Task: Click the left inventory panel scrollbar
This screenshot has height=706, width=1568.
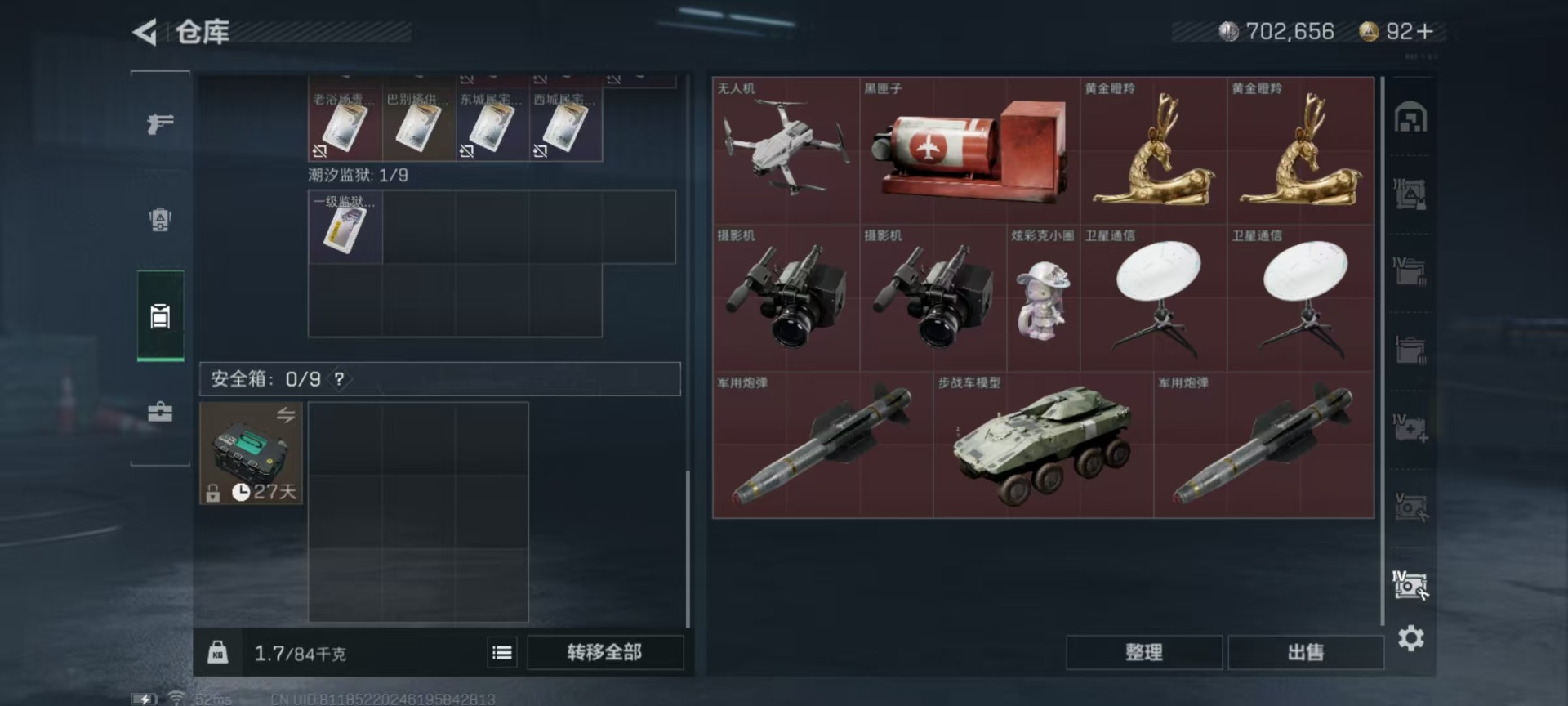Action: [688, 547]
